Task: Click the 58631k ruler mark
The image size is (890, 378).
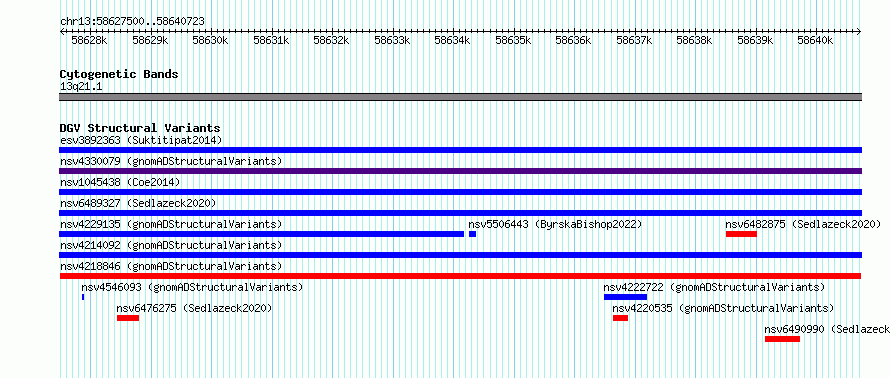Action: pos(271,40)
